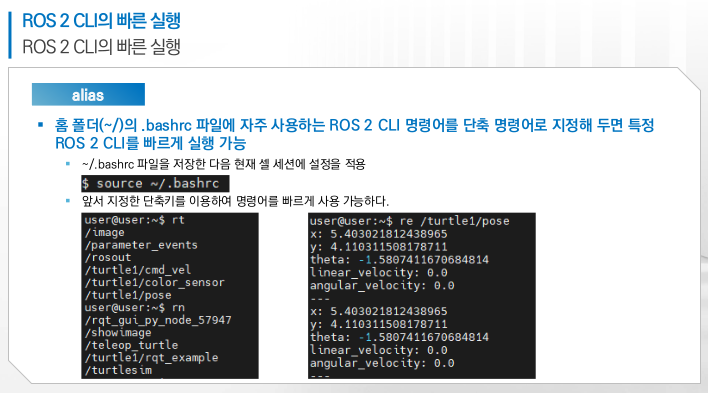Screen dimensions: 708x393
Task: Click the 'user@user:~$ rn' prompt line
Action: (x=134, y=308)
